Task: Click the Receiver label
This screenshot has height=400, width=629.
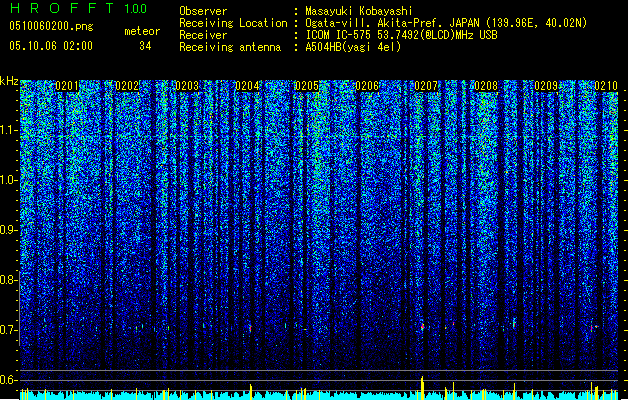Action: pyautogui.click(x=203, y=35)
